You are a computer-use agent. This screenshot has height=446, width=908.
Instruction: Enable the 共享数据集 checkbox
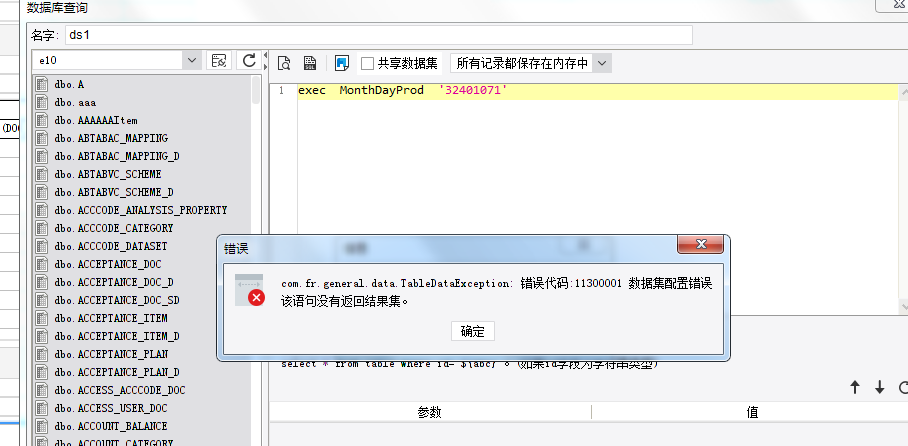tap(367, 63)
